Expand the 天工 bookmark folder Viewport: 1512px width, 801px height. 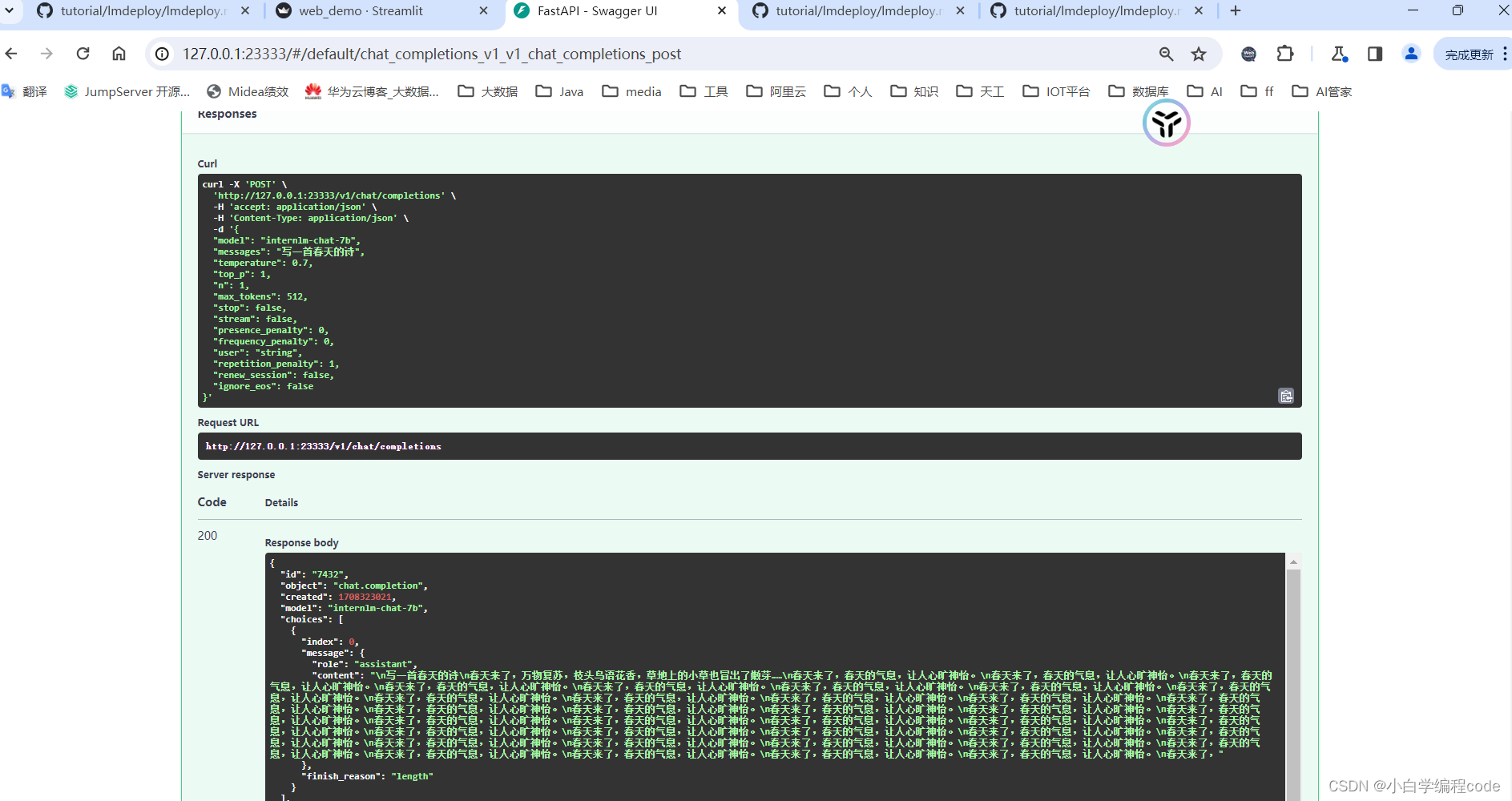click(x=980, y=91)
